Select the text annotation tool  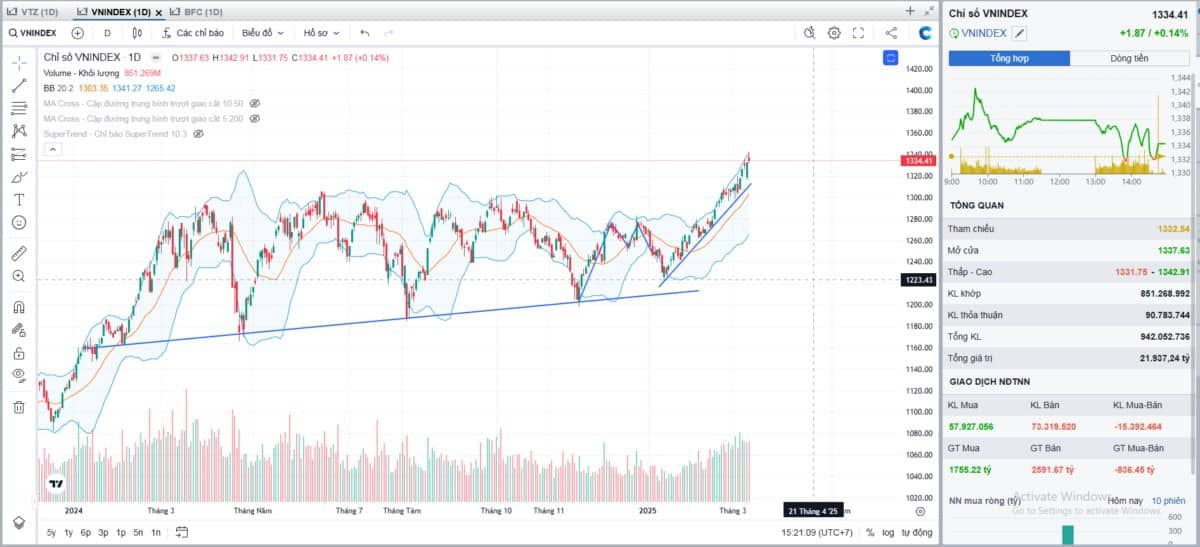click(x=19, y=199)
